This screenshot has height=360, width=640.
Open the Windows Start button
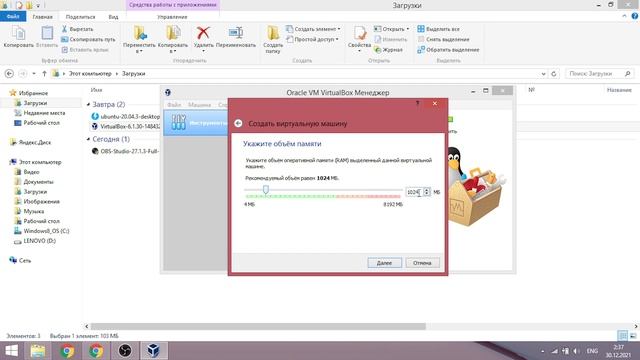[x=11, y=351]
